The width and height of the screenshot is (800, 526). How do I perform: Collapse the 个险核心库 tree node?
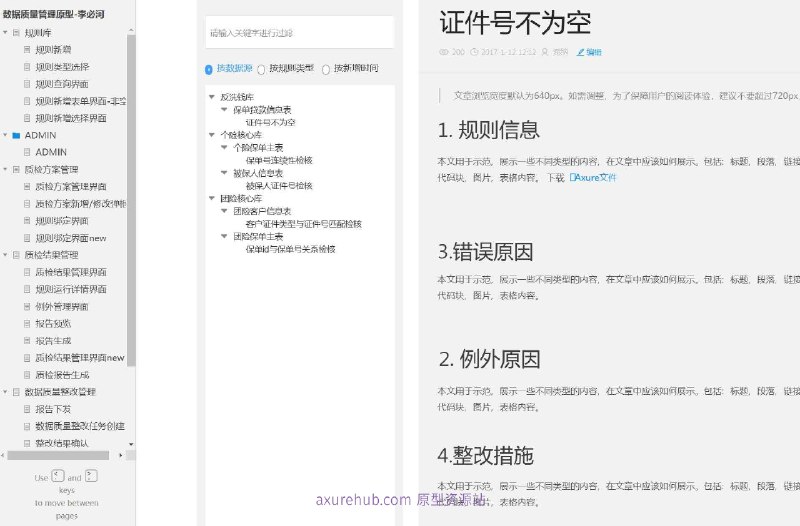212,135
